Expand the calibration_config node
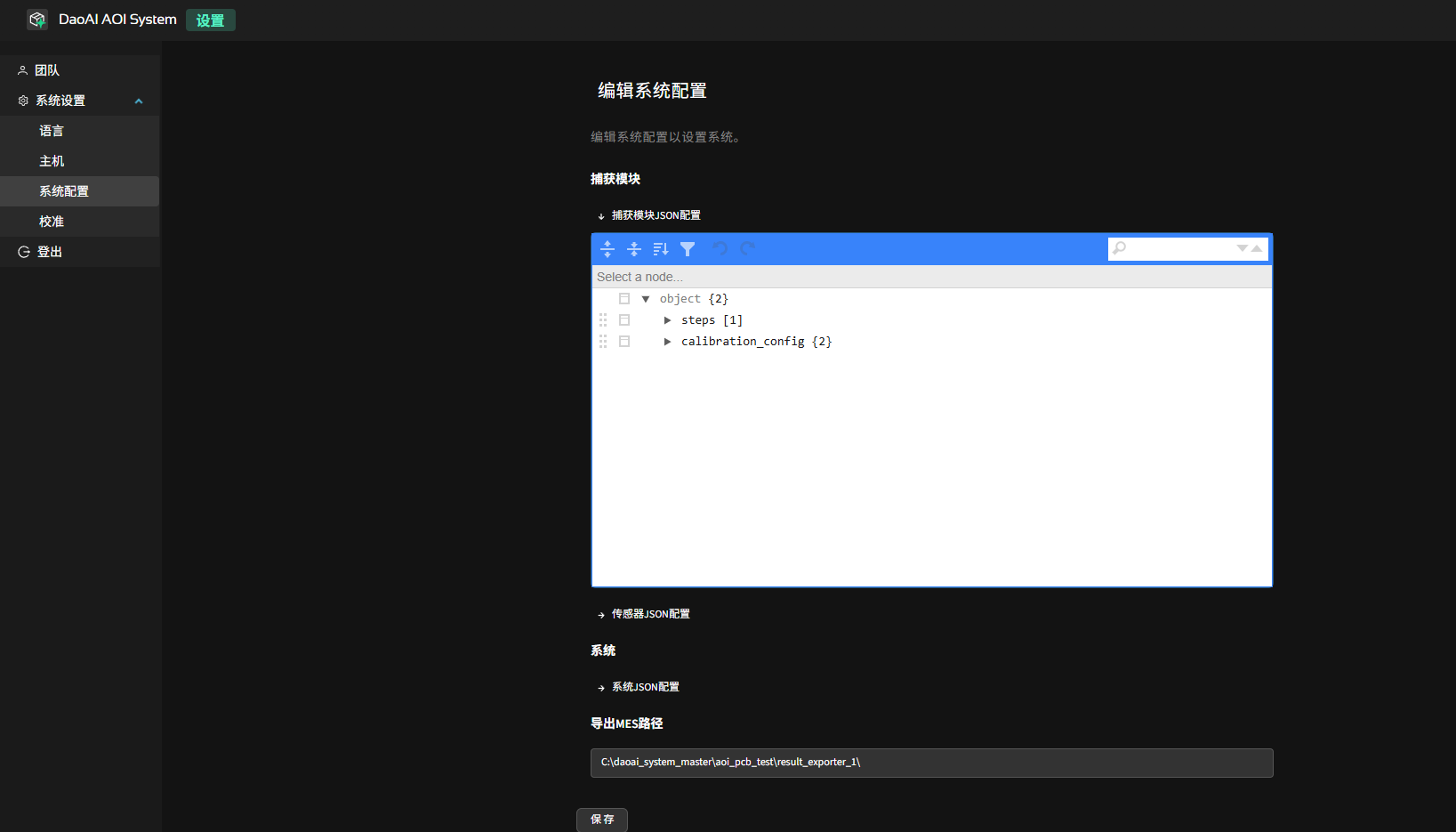The height and width of the screenshot is (832, 1456). pos(667,342)
